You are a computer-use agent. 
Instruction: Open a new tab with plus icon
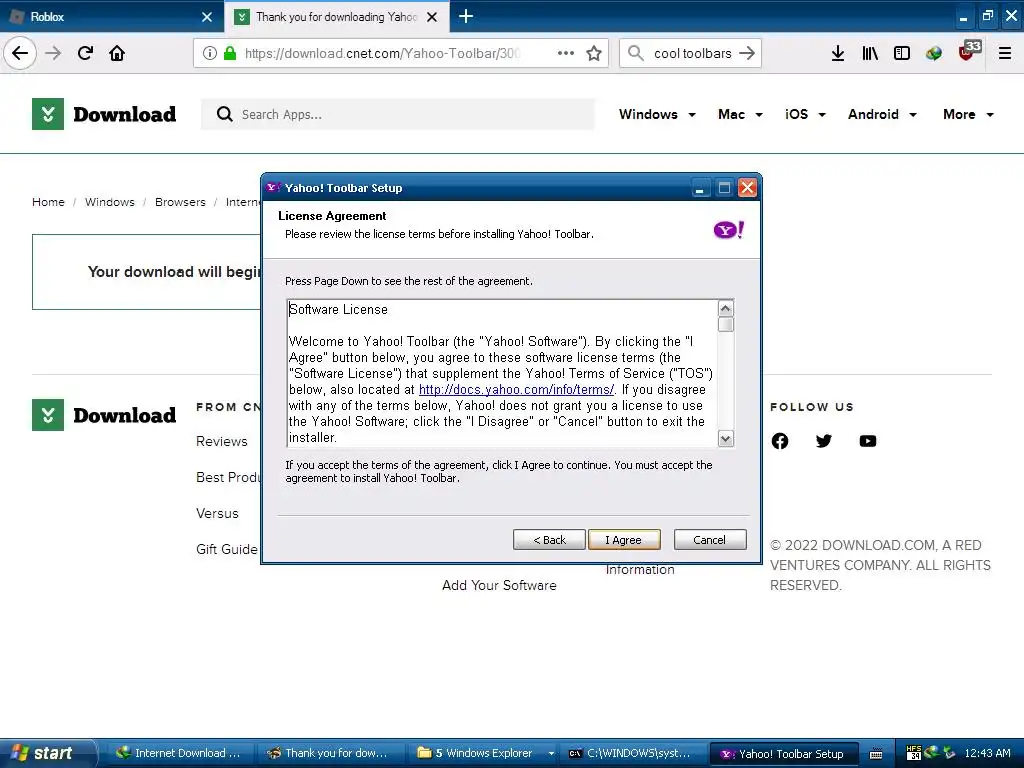(466, 16)
